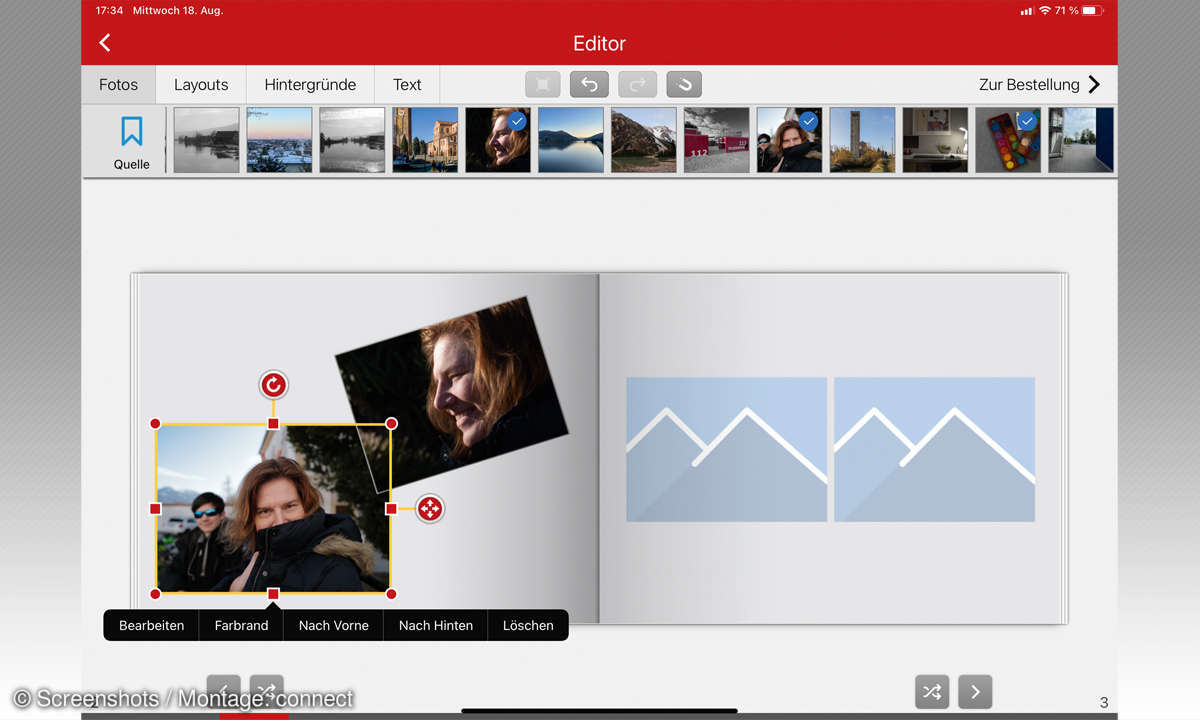Tap the red move handle beside the photo
This screenshot has height=720, width=1200.
tap(430, 509)
